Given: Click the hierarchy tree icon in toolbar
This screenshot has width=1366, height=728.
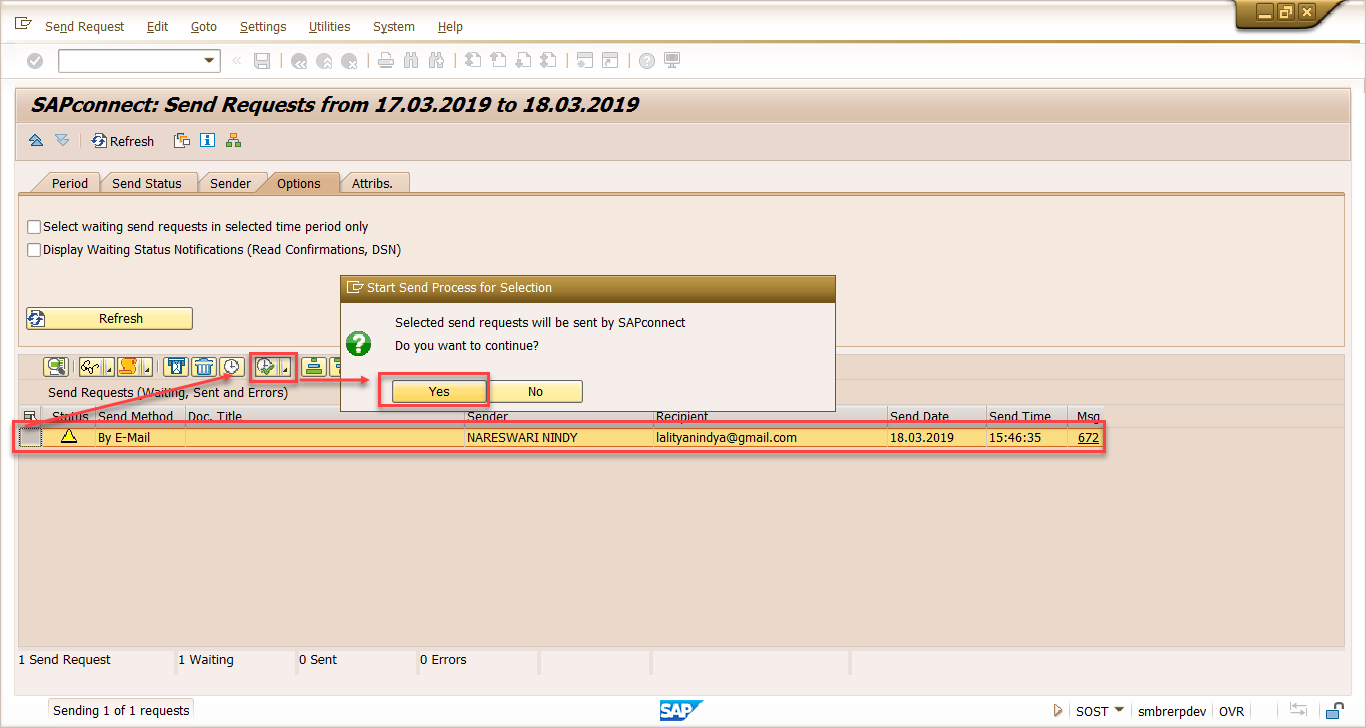Looking at the screenshot, I should pyautogui.click(x=233, y=141).
